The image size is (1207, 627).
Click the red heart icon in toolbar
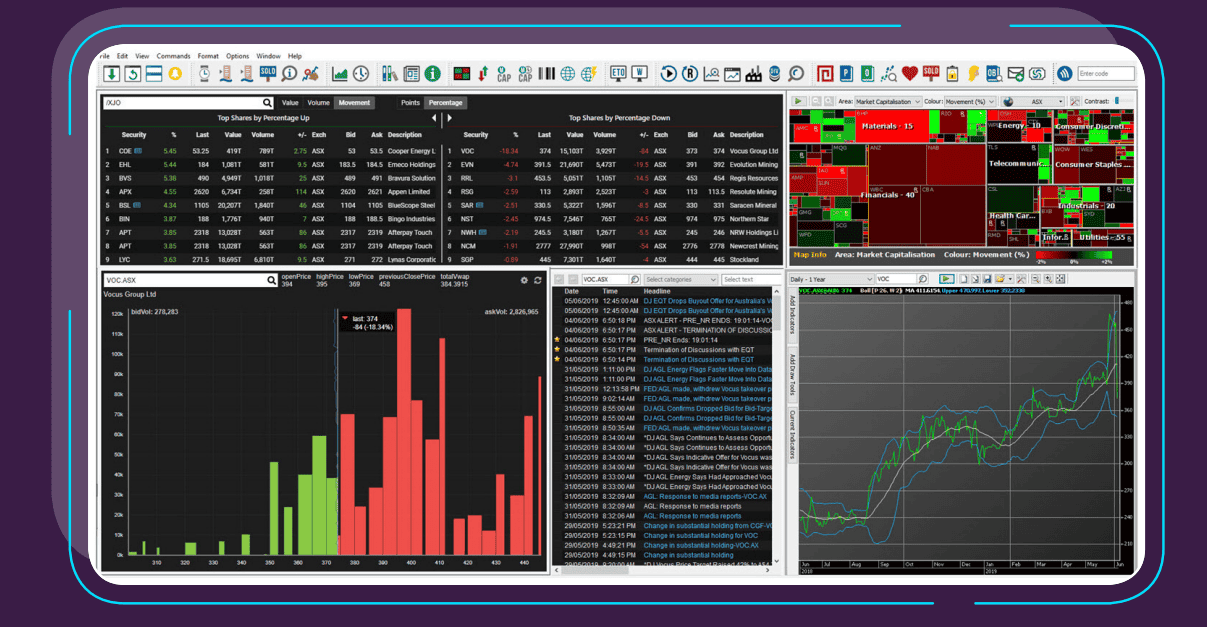[909, 74]
